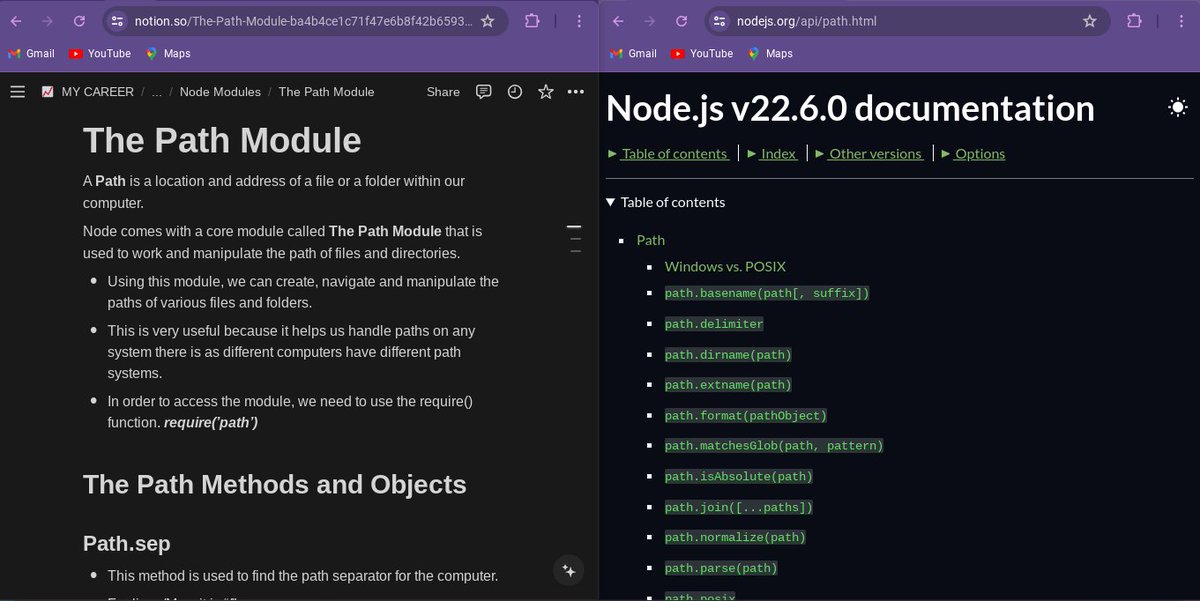This screenshot has width=1200, height=601.
Task: Expand Other versions picker in docs
Action: pos(868,153)
